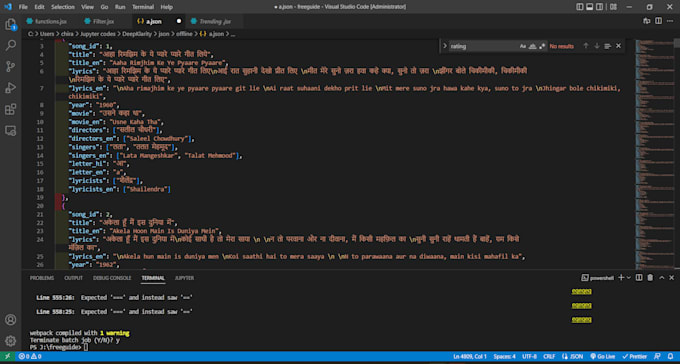680x364 pixels.
Task: Click the errors and warnings count in status bar
Action: point(30,356)
